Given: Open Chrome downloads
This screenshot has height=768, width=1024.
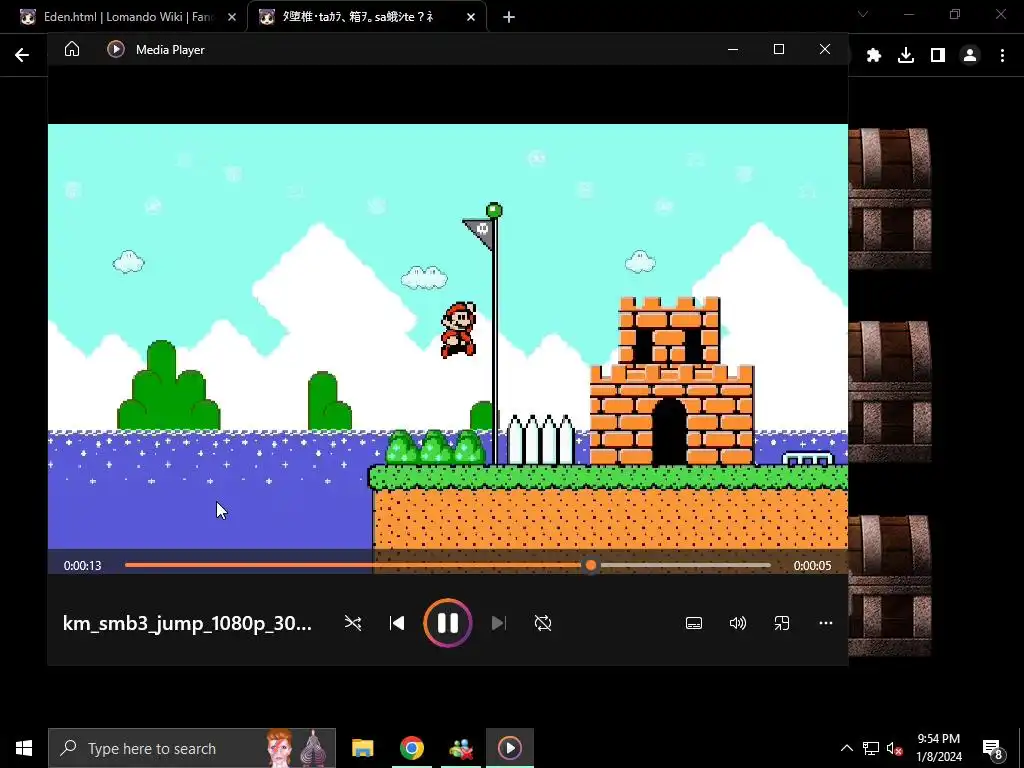Looking at the screenshot, I should click(906, 55).
